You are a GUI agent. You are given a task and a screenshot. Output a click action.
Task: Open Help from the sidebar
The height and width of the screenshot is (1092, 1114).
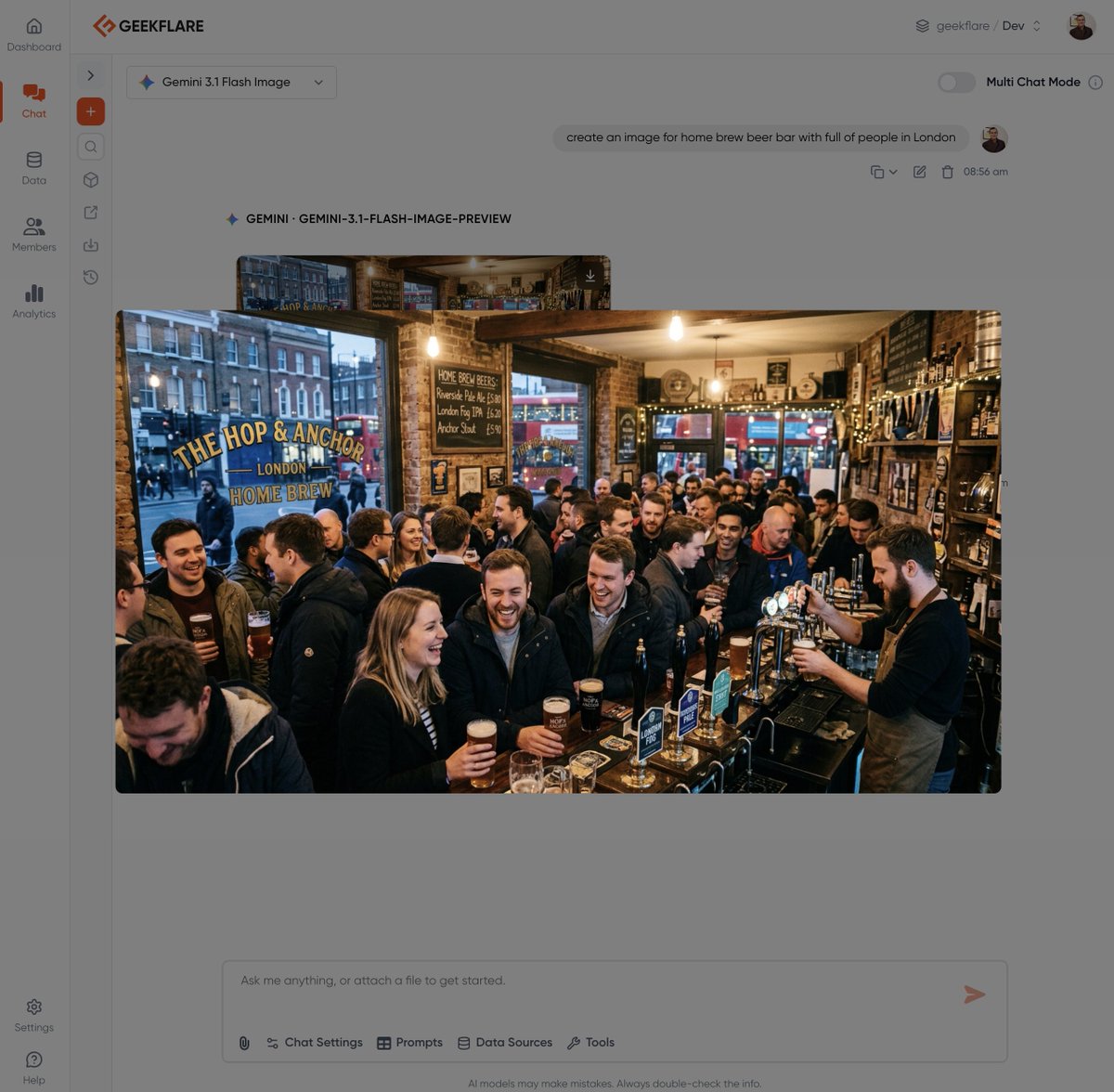click(34, 1068)
